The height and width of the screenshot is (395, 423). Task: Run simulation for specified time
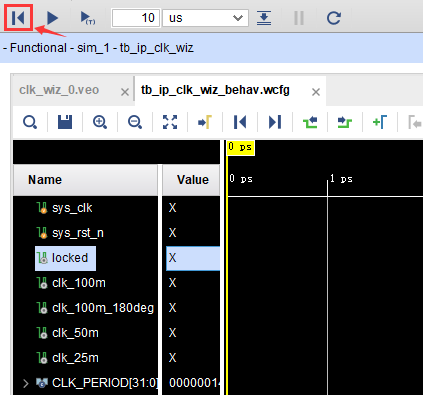[88, 18]
